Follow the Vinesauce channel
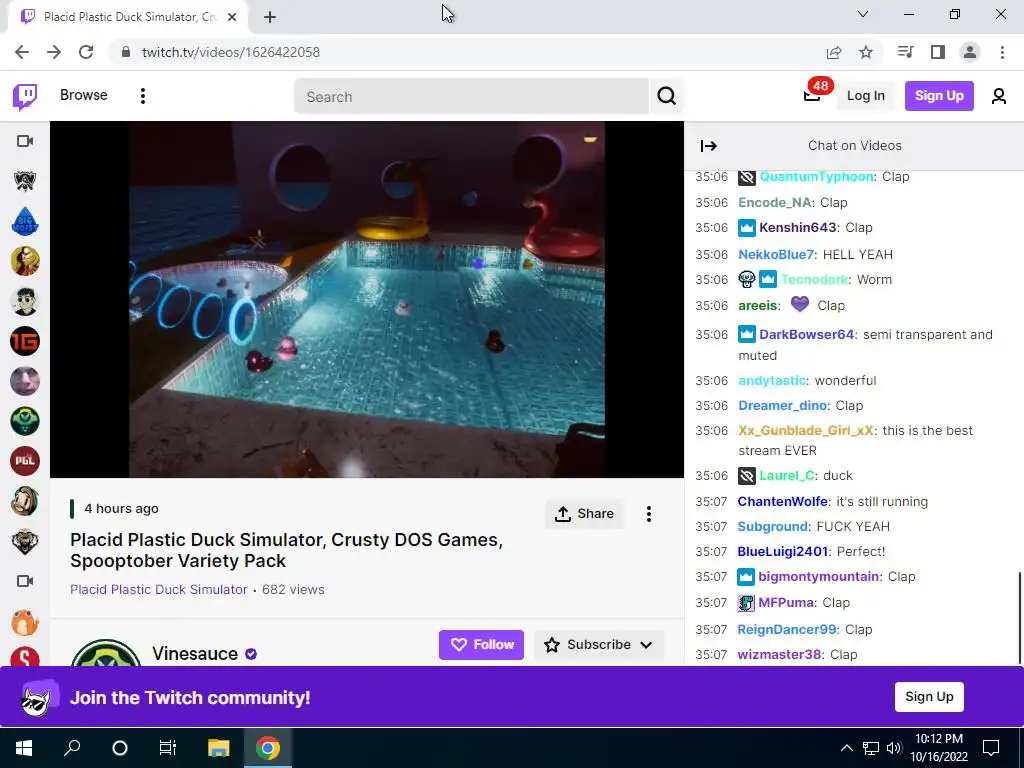This screenshot has height=768, width=1024. (x=481, y=645)
